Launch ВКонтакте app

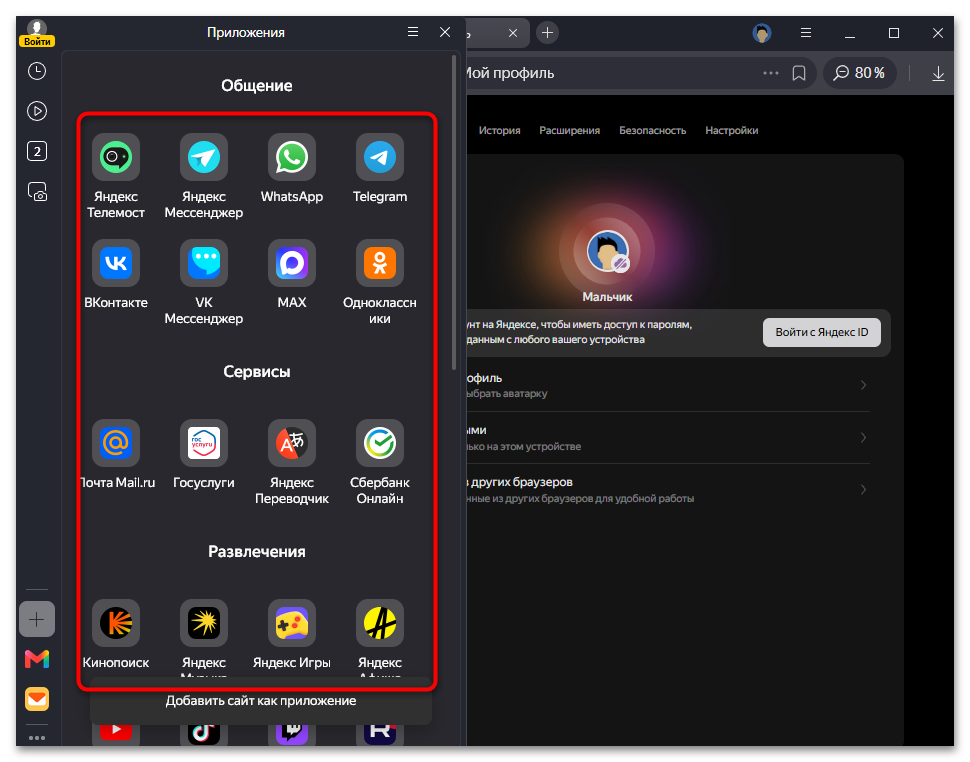coord(116,263)
